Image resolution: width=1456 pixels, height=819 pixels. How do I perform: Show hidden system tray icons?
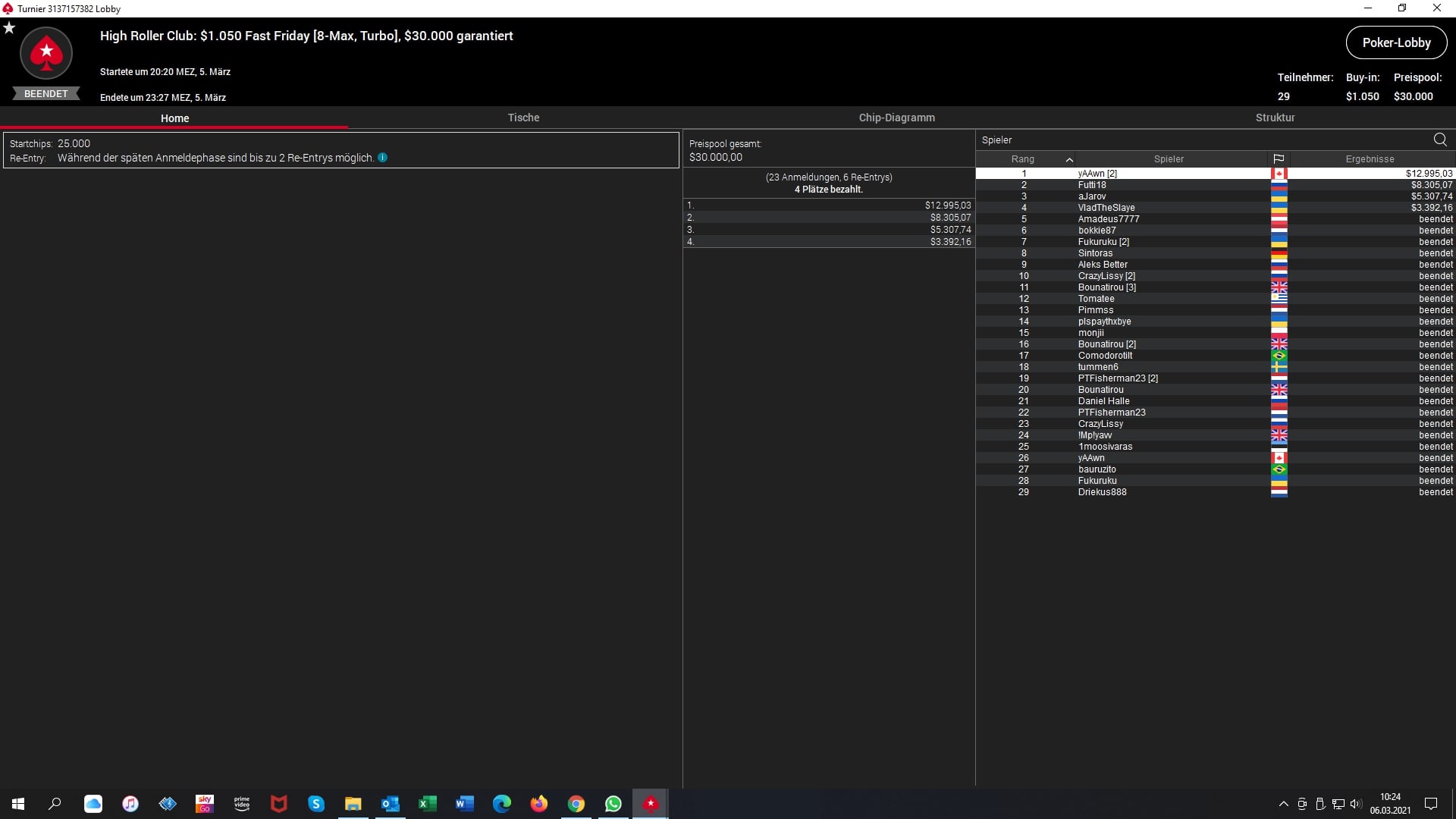(1283, 804)
